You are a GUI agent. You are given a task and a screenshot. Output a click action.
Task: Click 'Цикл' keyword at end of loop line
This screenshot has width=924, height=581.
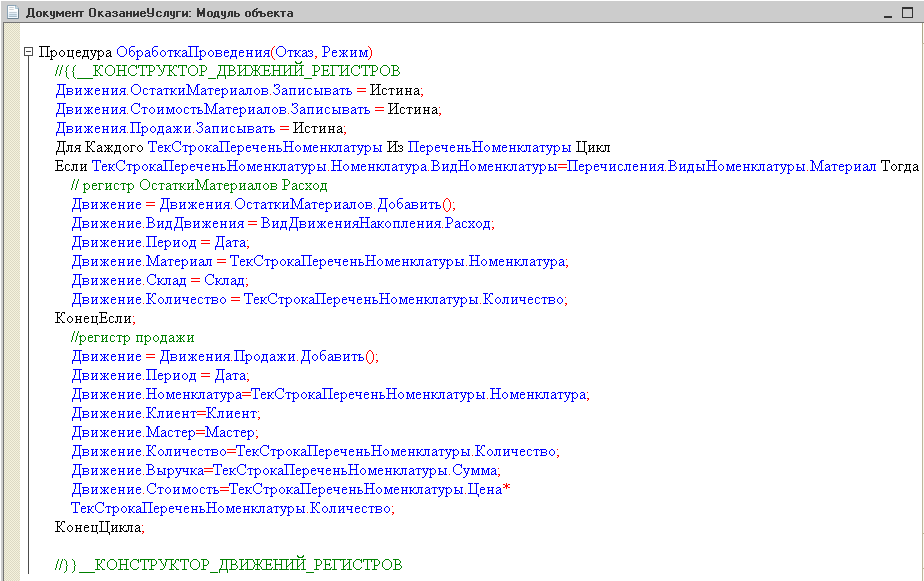[x=593, y=147]
